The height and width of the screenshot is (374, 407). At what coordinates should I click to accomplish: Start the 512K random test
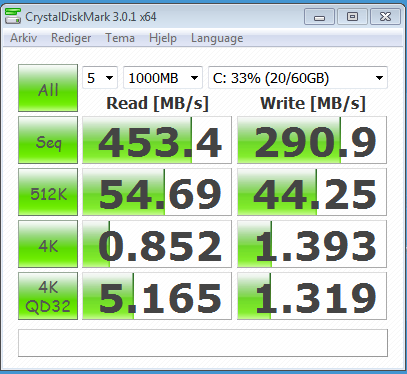(x=48, y=192)
